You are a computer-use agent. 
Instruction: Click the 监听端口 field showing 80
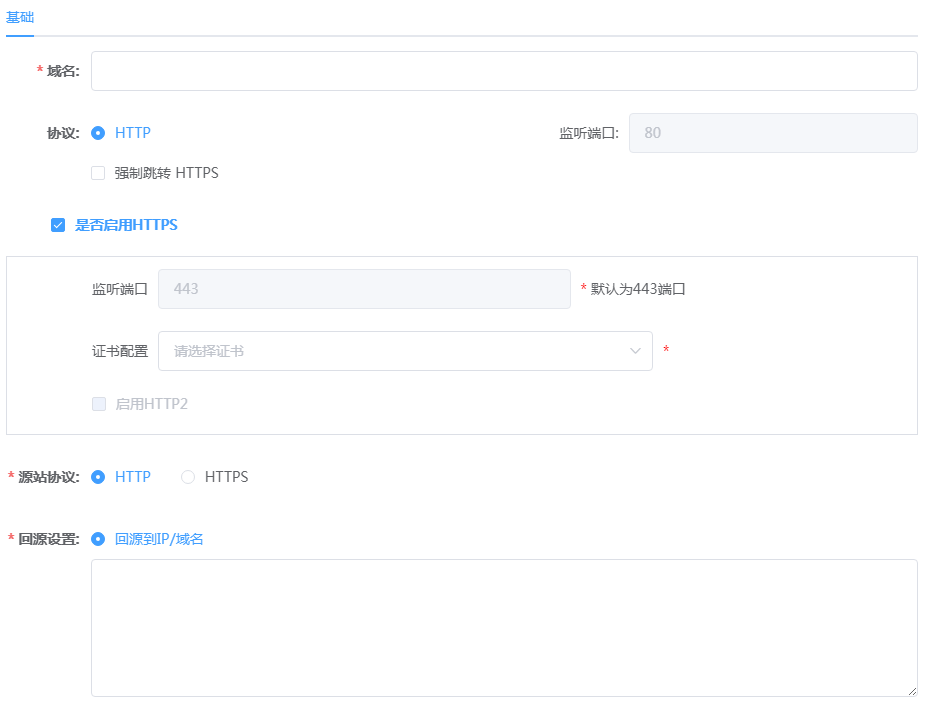pos(773,133)
